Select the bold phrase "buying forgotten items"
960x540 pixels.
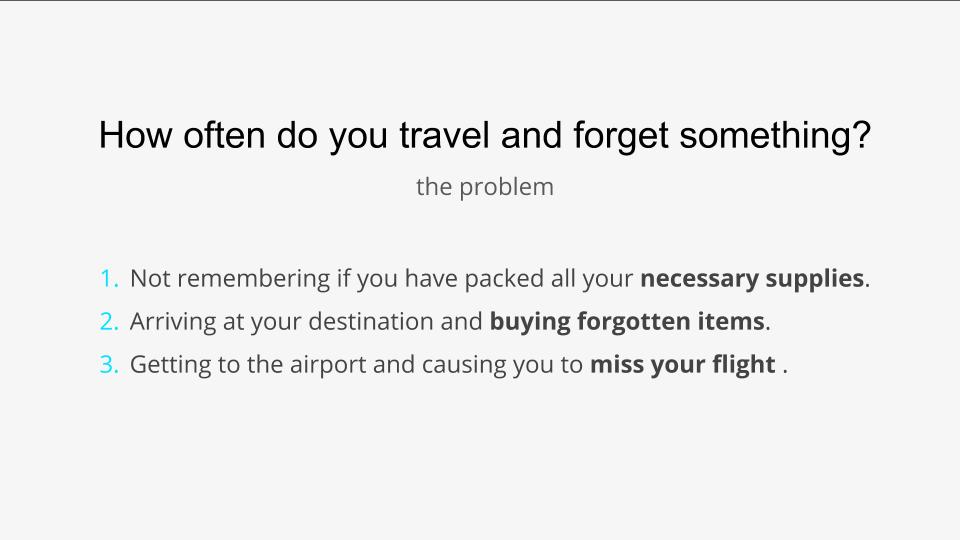[627, 322]
